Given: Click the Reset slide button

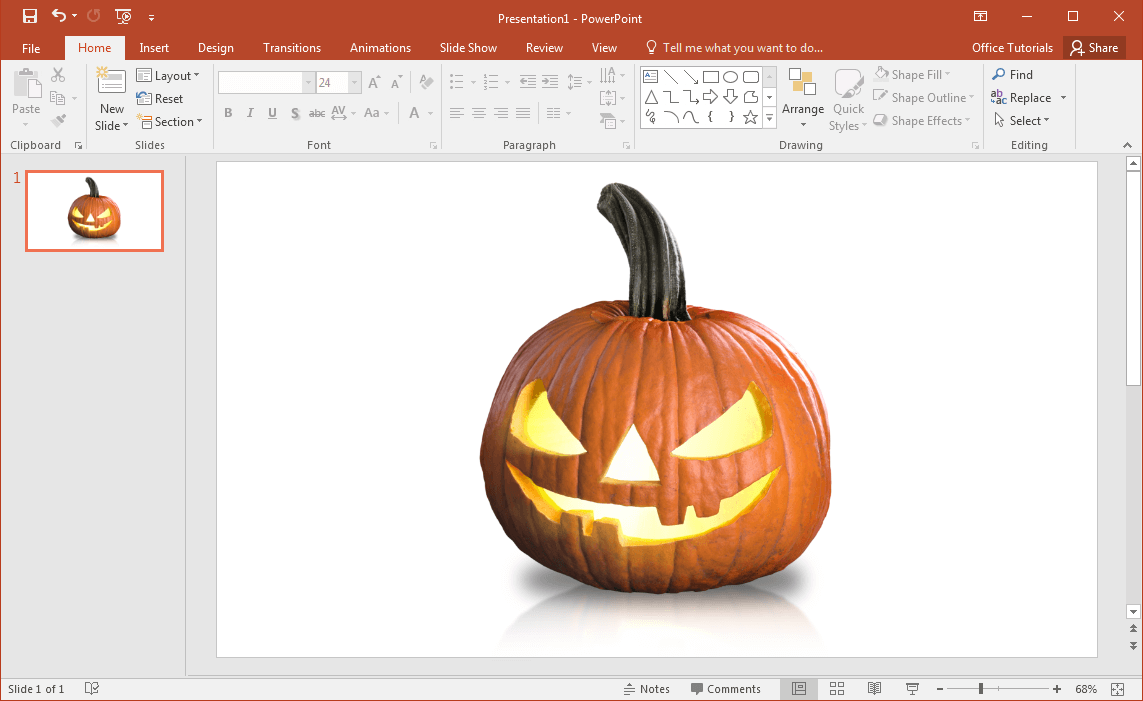Looking at the screenshot, I should click(160, 99).
